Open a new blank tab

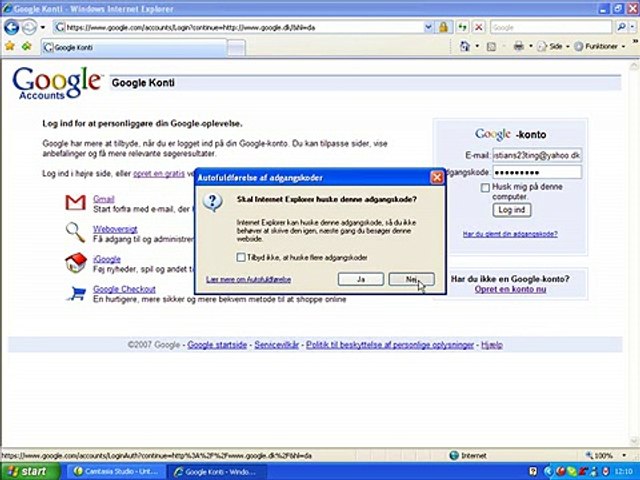point(236,48)
